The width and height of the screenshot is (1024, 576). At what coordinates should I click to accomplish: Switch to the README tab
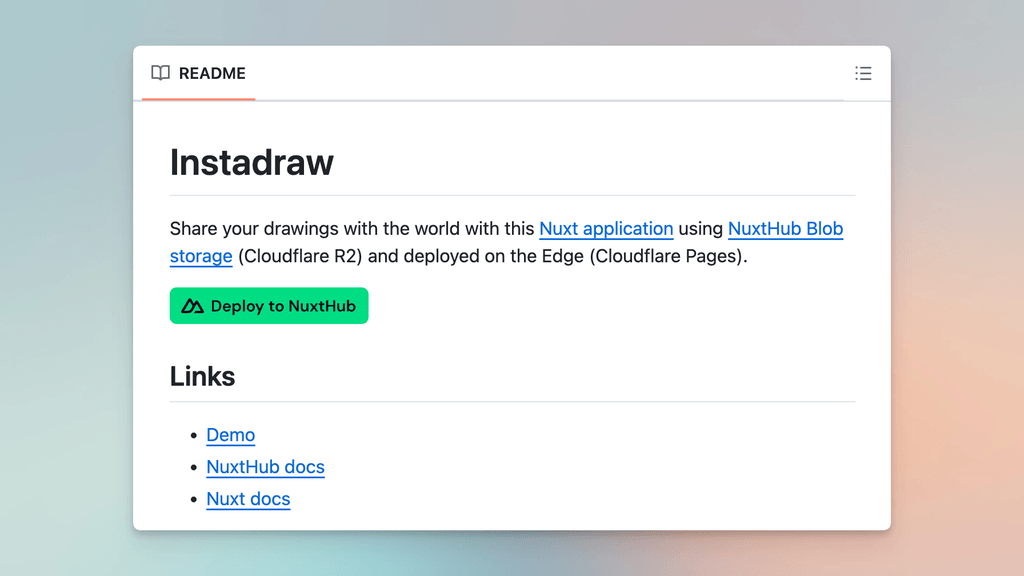pos(198,73)
